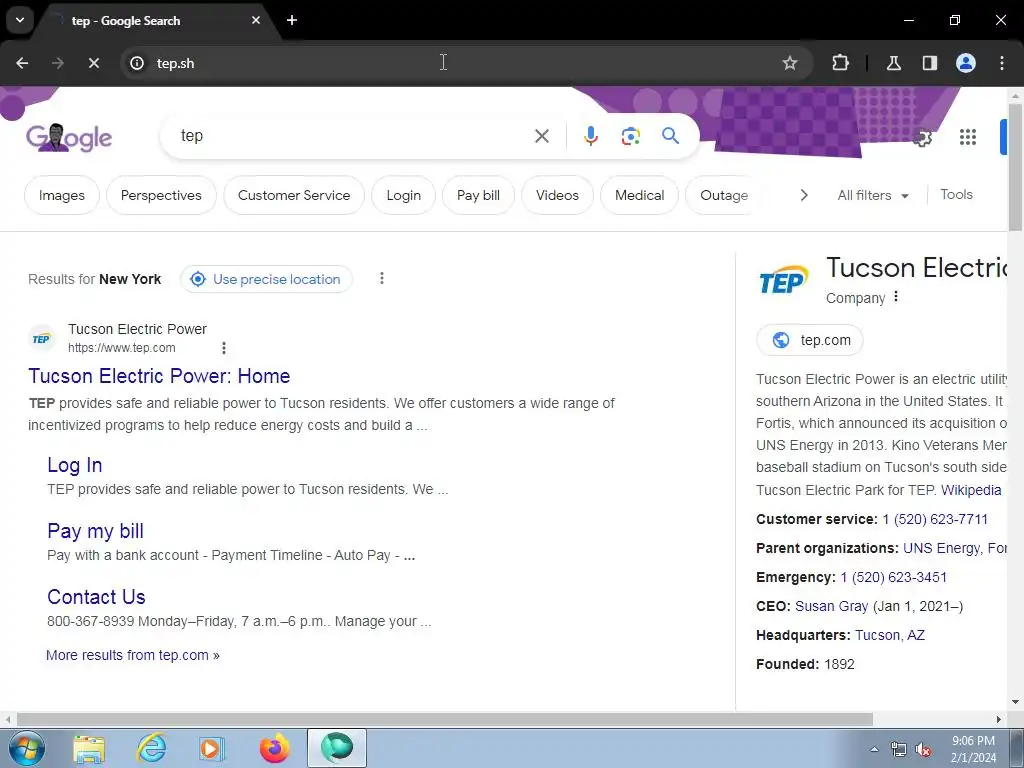Open File Explorer from the taskbar
The image size is (1024, 768).
(89, 748)
